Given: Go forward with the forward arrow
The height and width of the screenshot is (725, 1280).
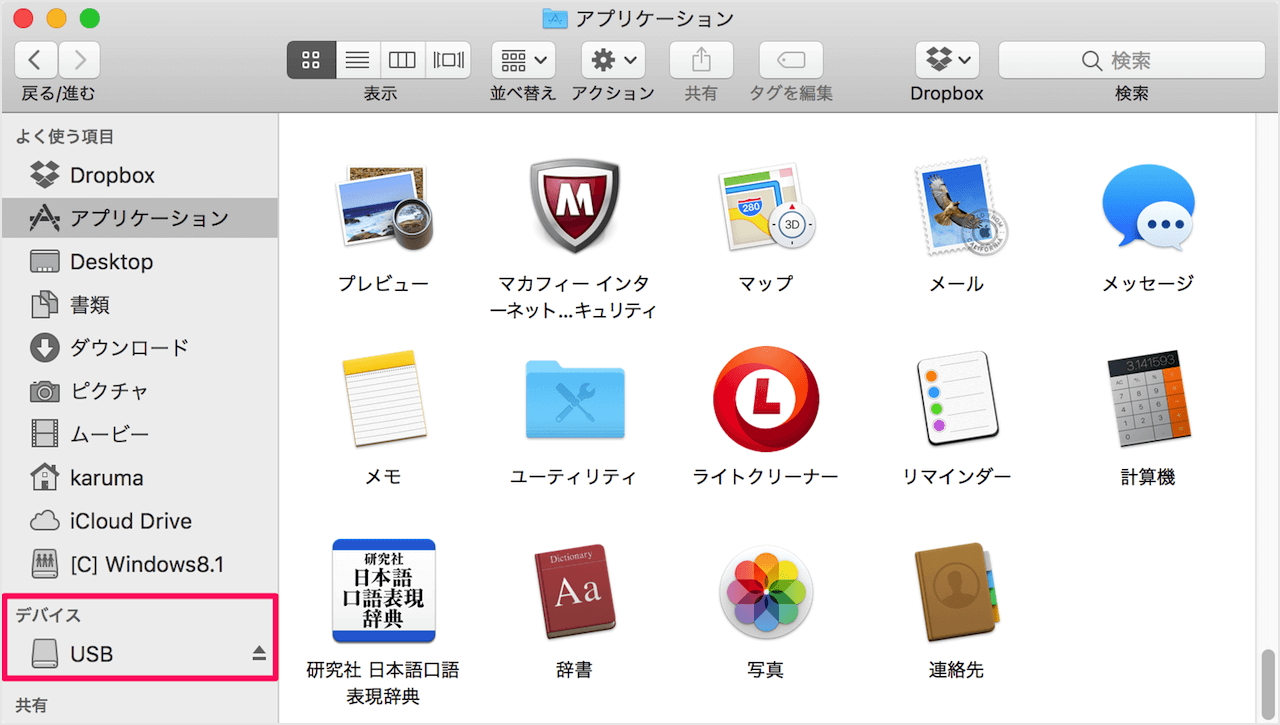Looking at the screenshot, I should click(x=79, y=60).
